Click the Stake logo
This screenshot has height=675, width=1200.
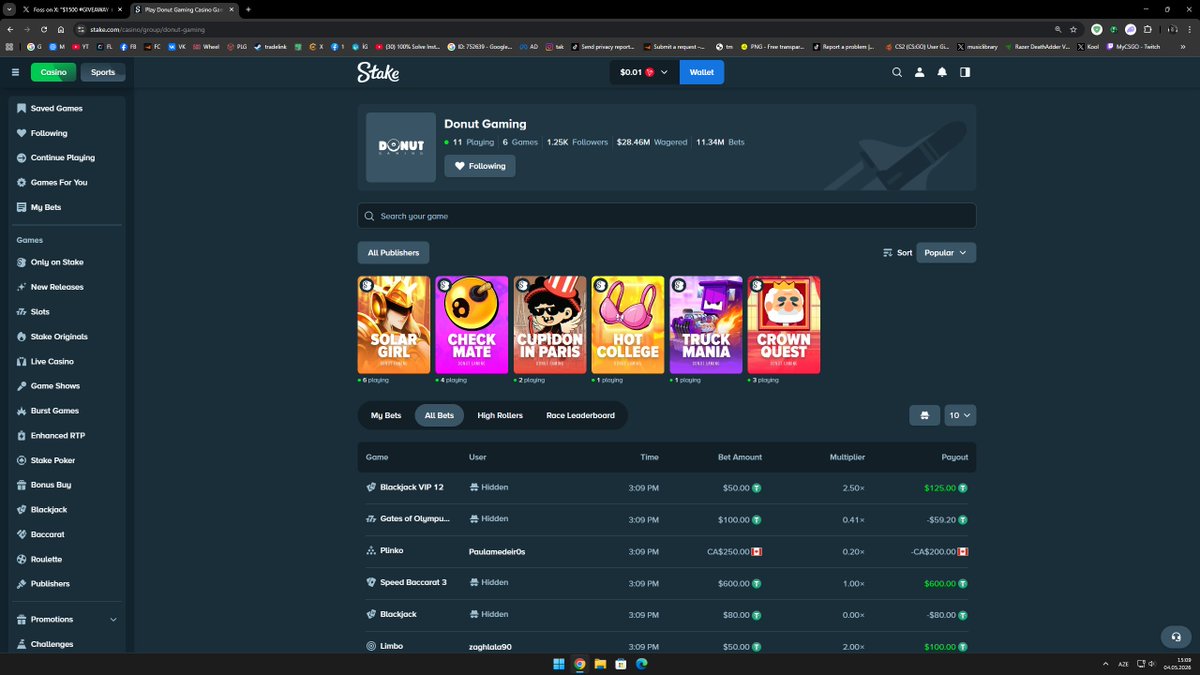click(378, 72)
